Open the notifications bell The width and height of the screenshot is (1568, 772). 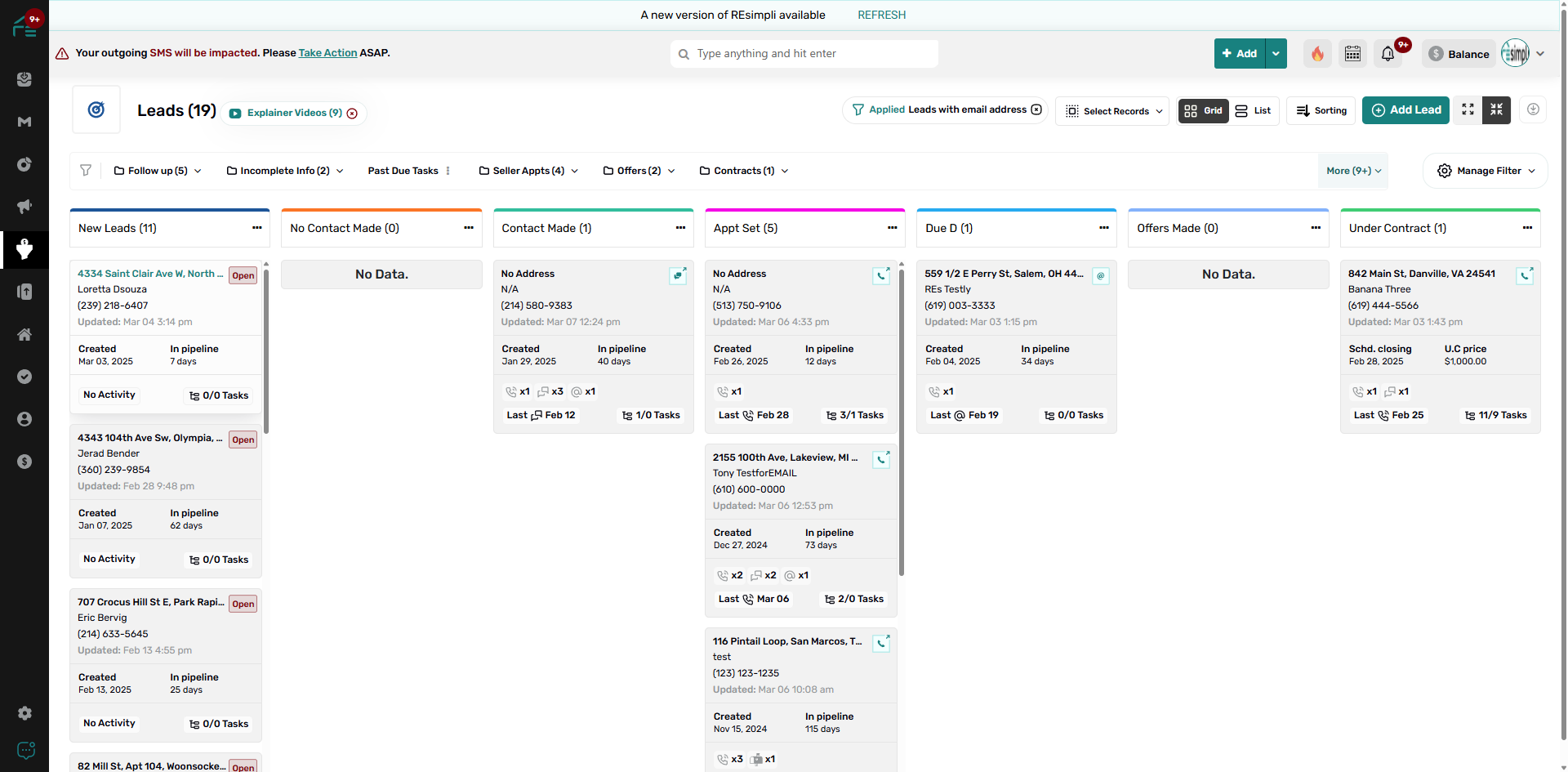[1388, 54]
